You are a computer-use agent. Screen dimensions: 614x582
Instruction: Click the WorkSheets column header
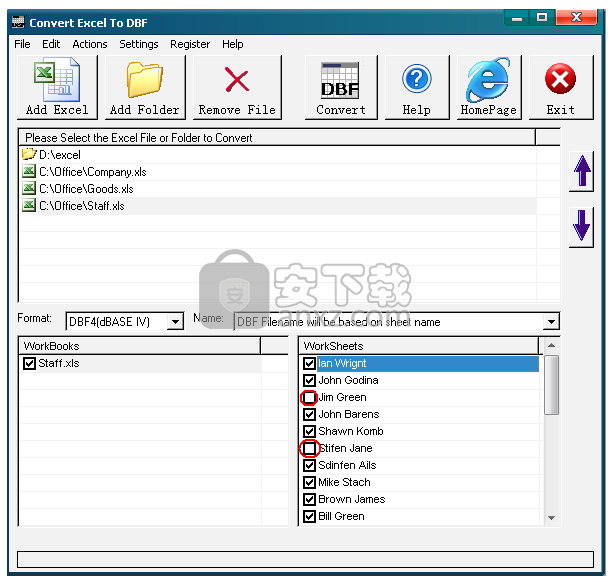click(419, 346)
